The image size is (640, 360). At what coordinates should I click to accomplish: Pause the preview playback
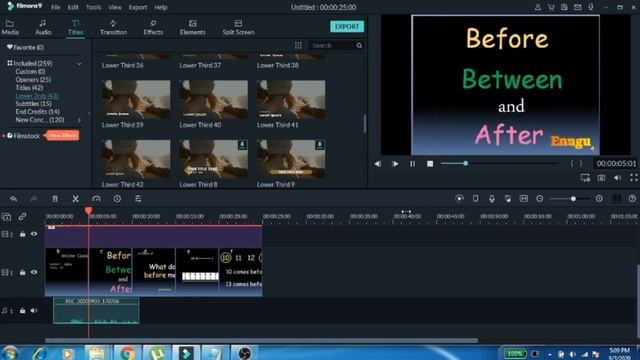pos(413,164)
